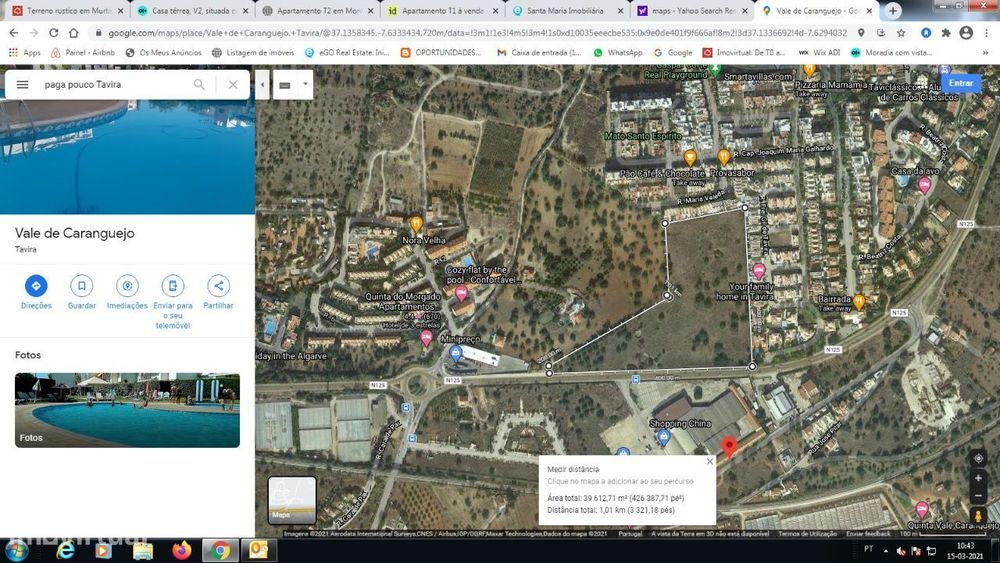
Task: Open the Apps bookmarks shortcut
Action: coord(24,53)
